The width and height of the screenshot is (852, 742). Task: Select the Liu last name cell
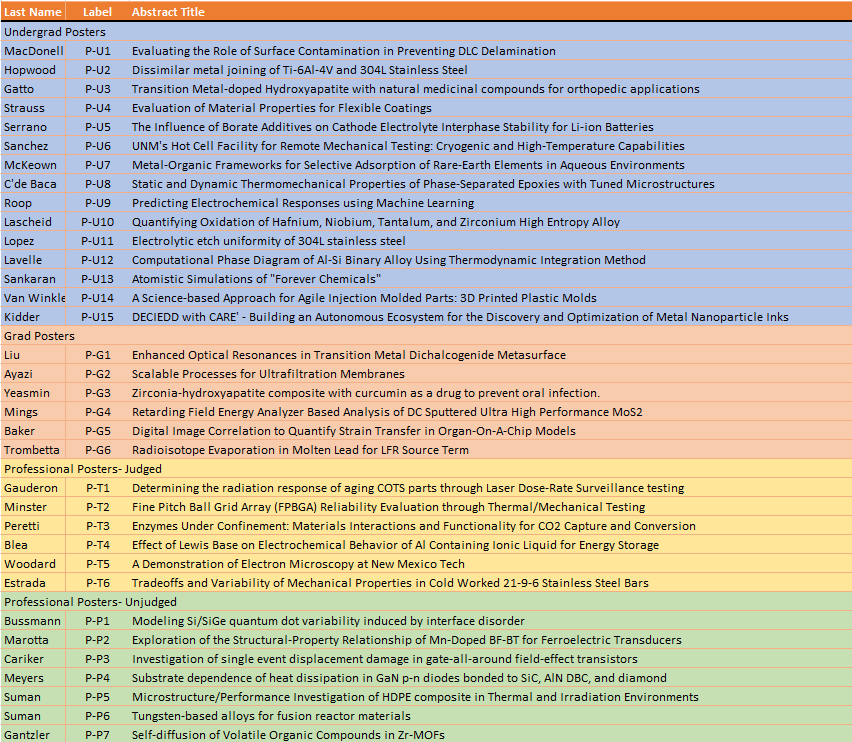[x=33, y=355]
